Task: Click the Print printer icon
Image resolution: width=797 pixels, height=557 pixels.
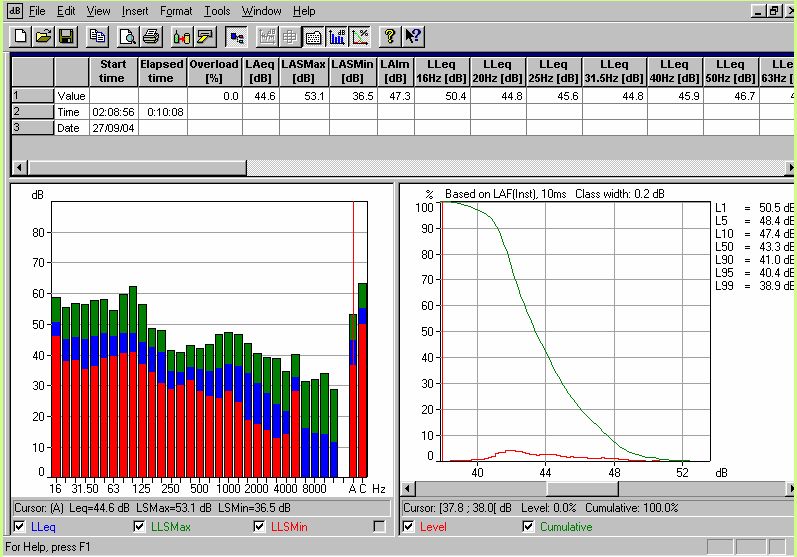Action: point(151,37)
